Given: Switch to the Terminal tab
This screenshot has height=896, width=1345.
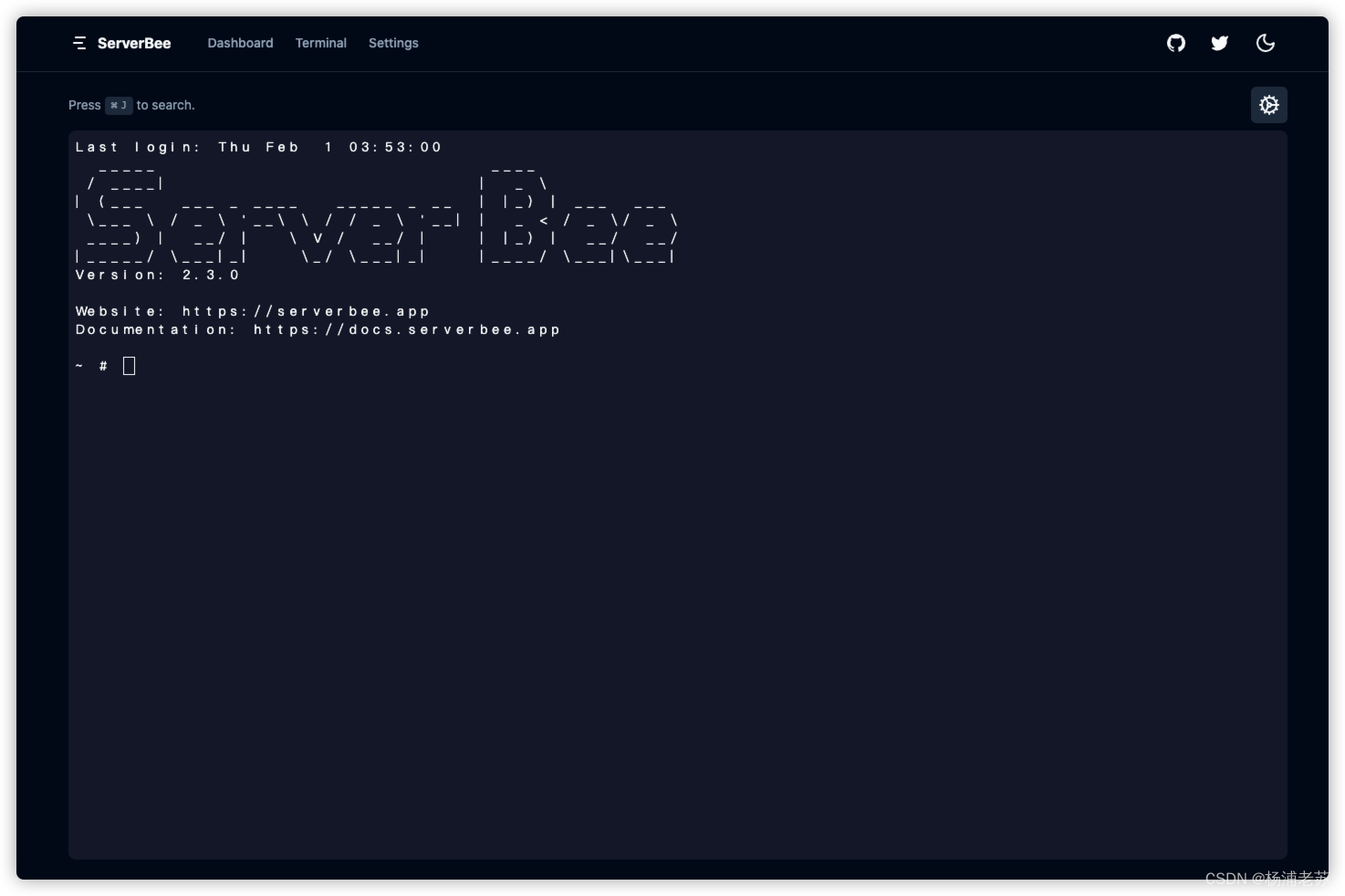Looking at the screenshot, I should [321, 43].
